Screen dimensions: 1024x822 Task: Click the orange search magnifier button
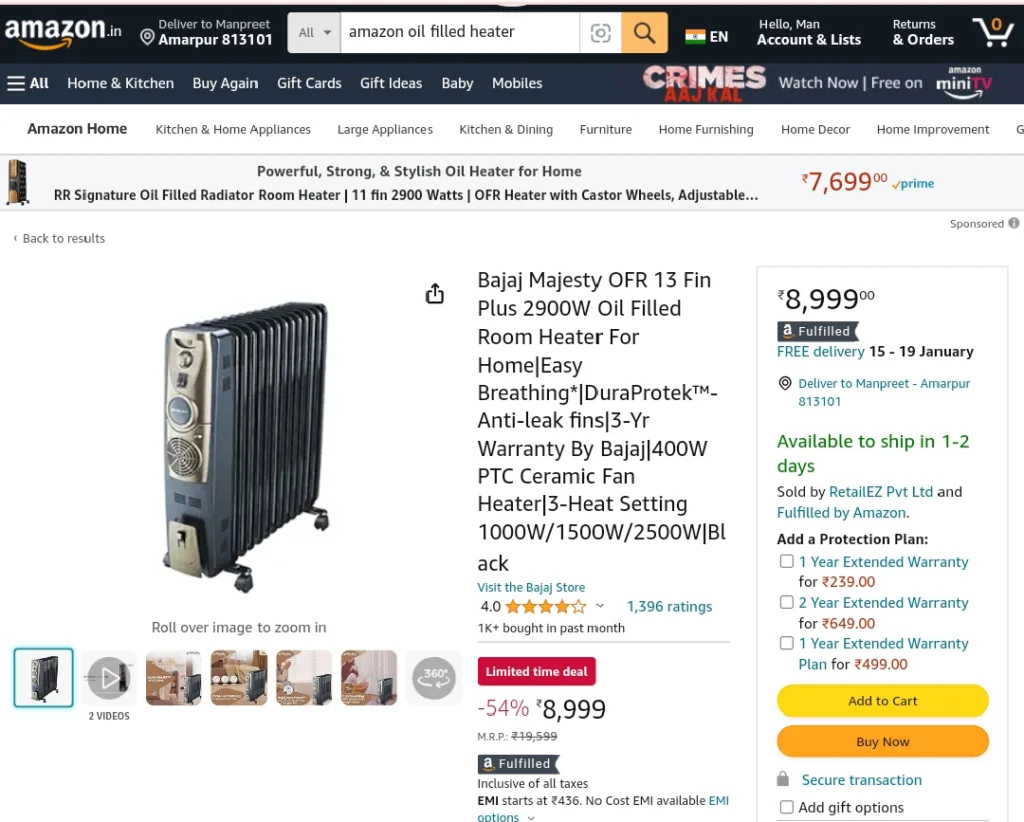(644, 33)
